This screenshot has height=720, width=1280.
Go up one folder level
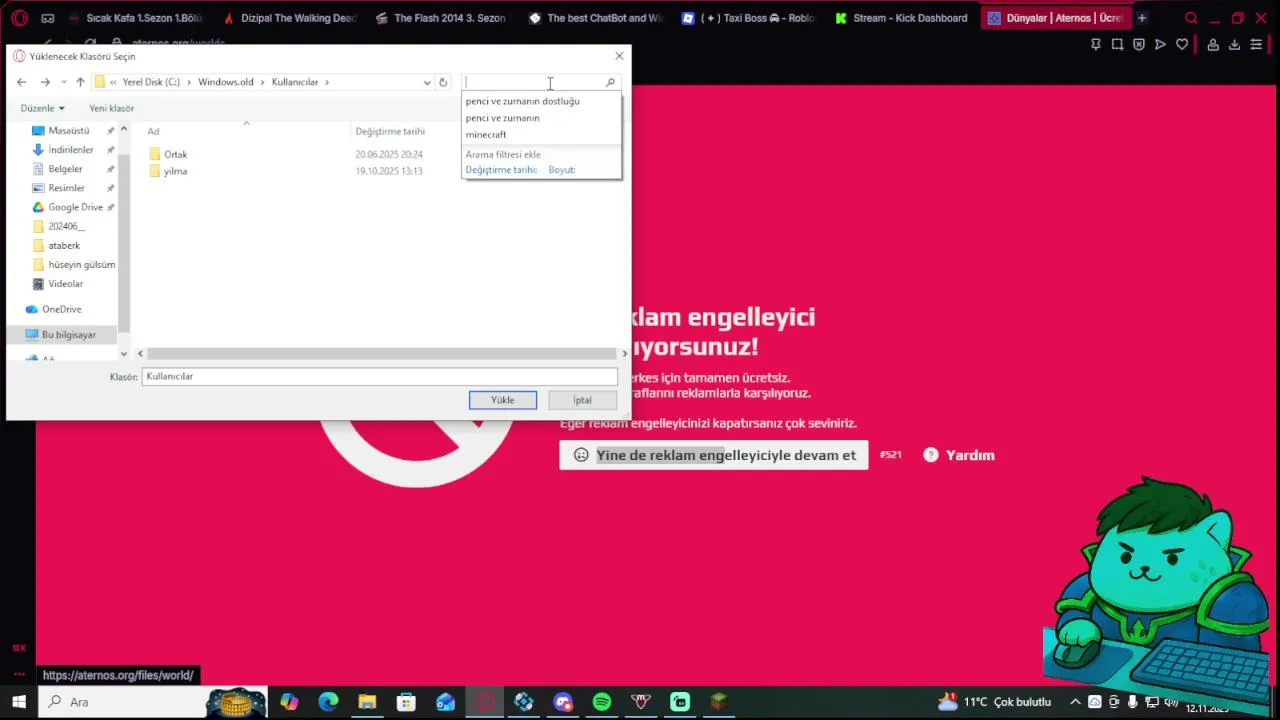(80, 82)
